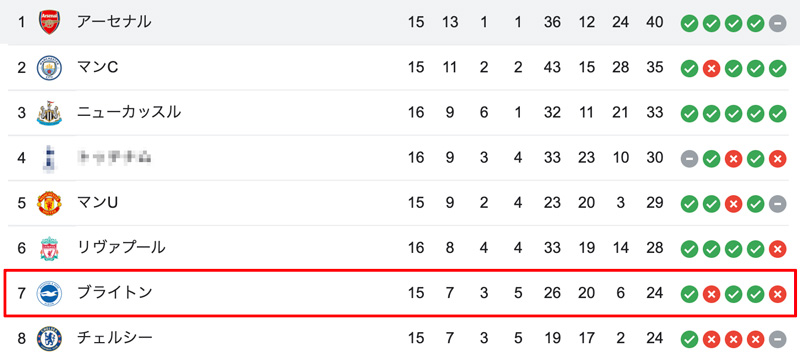Click Arsenal's grey draw result icon
This screenshot has width=800, height=360.
(778, 23)
